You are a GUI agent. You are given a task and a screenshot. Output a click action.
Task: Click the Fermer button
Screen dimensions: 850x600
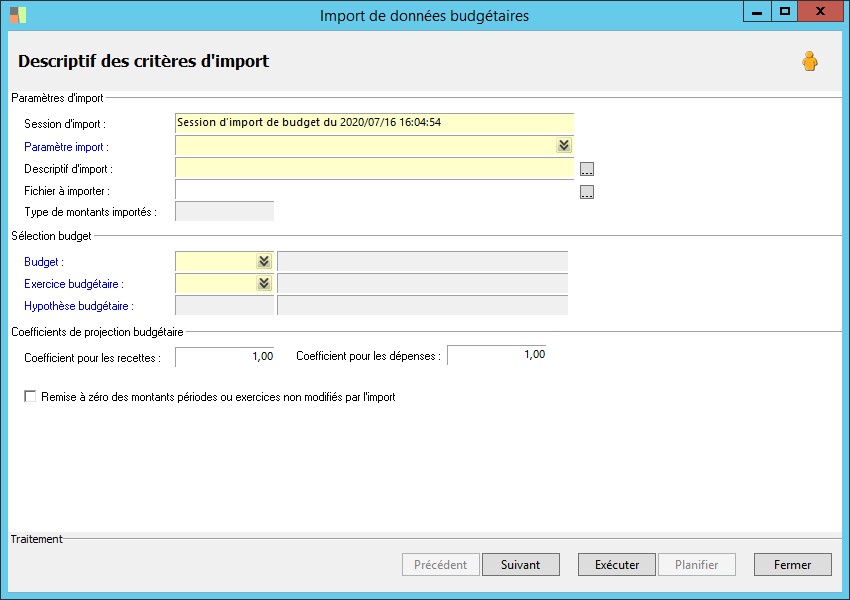[793, 565]
